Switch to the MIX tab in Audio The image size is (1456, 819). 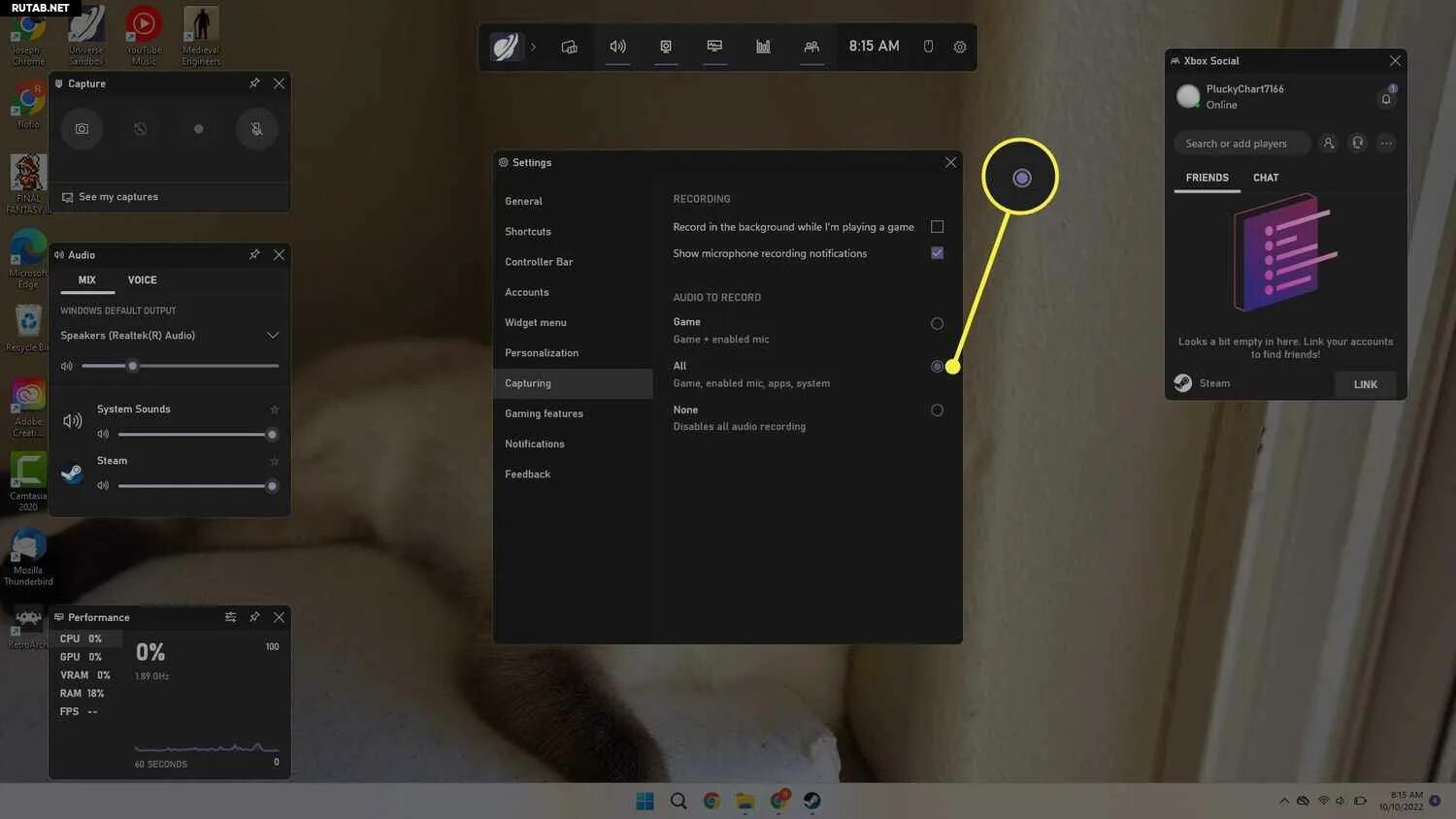[87, 279]
